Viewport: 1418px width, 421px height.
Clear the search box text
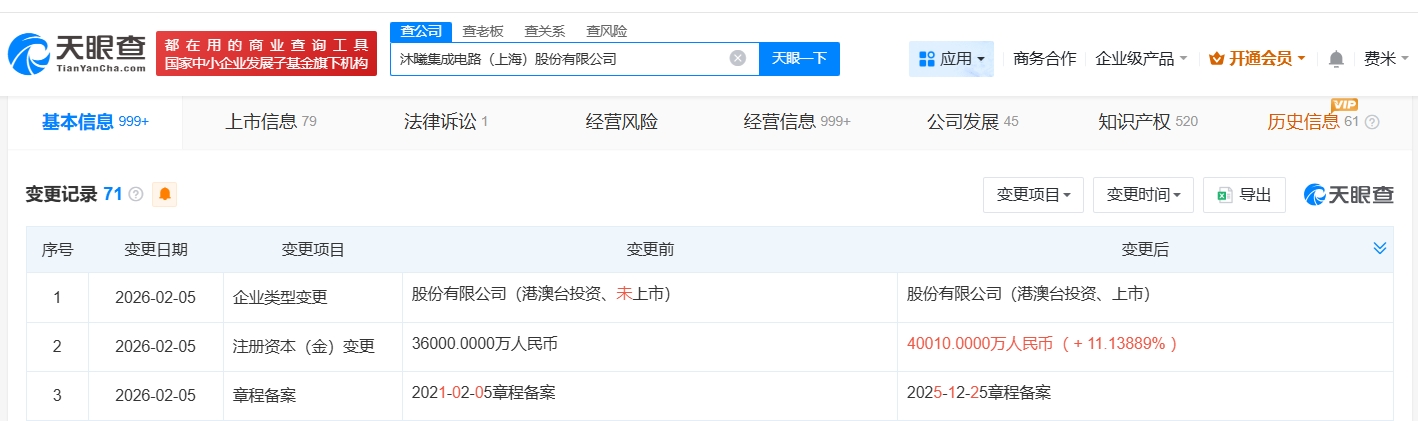(x=737, y=58)
